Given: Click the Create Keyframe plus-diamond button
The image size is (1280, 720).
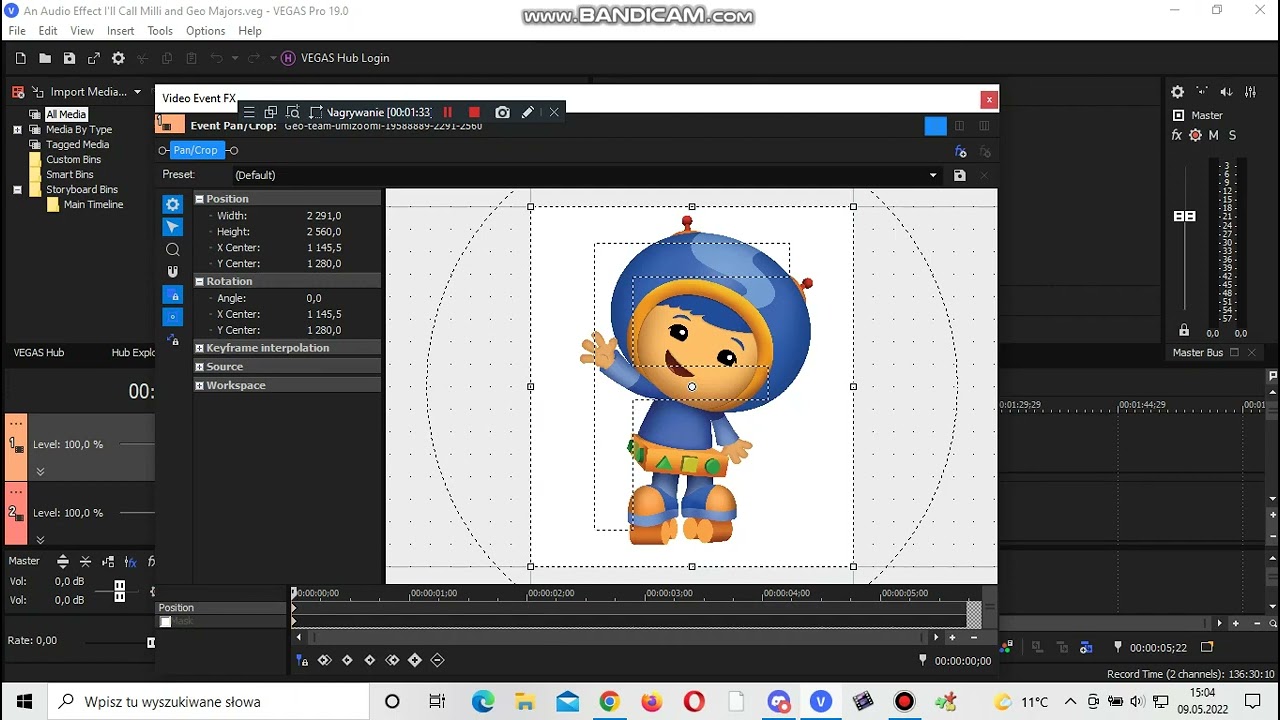Looking at the screenshot, I should [415, 661].
